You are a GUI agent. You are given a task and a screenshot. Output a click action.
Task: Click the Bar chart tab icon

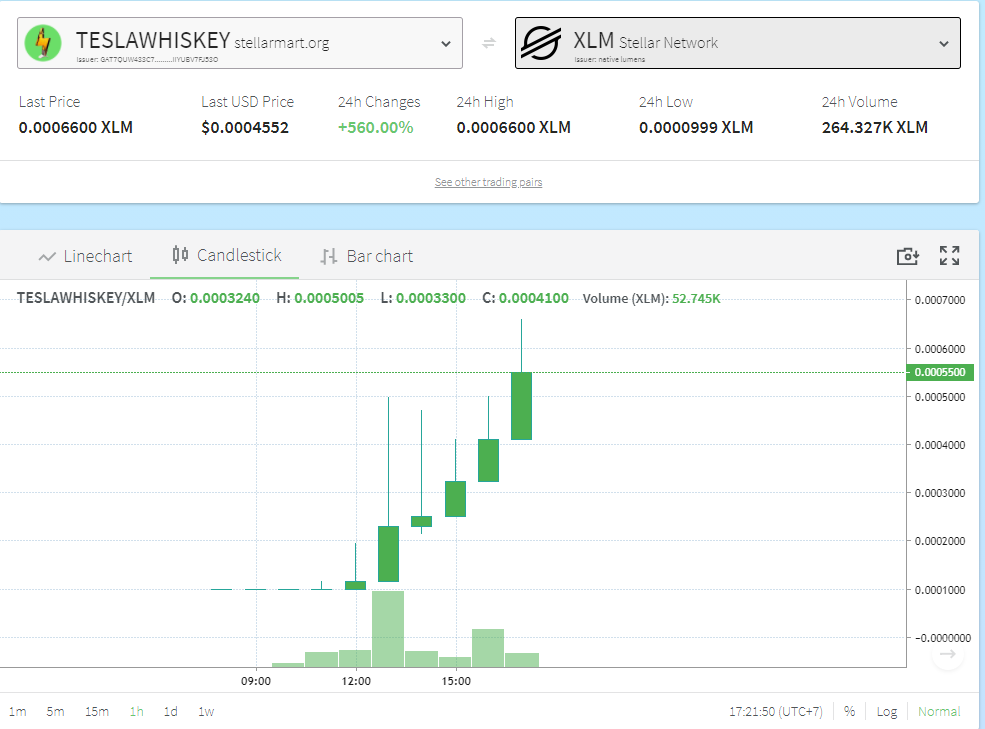pos(329,256)
